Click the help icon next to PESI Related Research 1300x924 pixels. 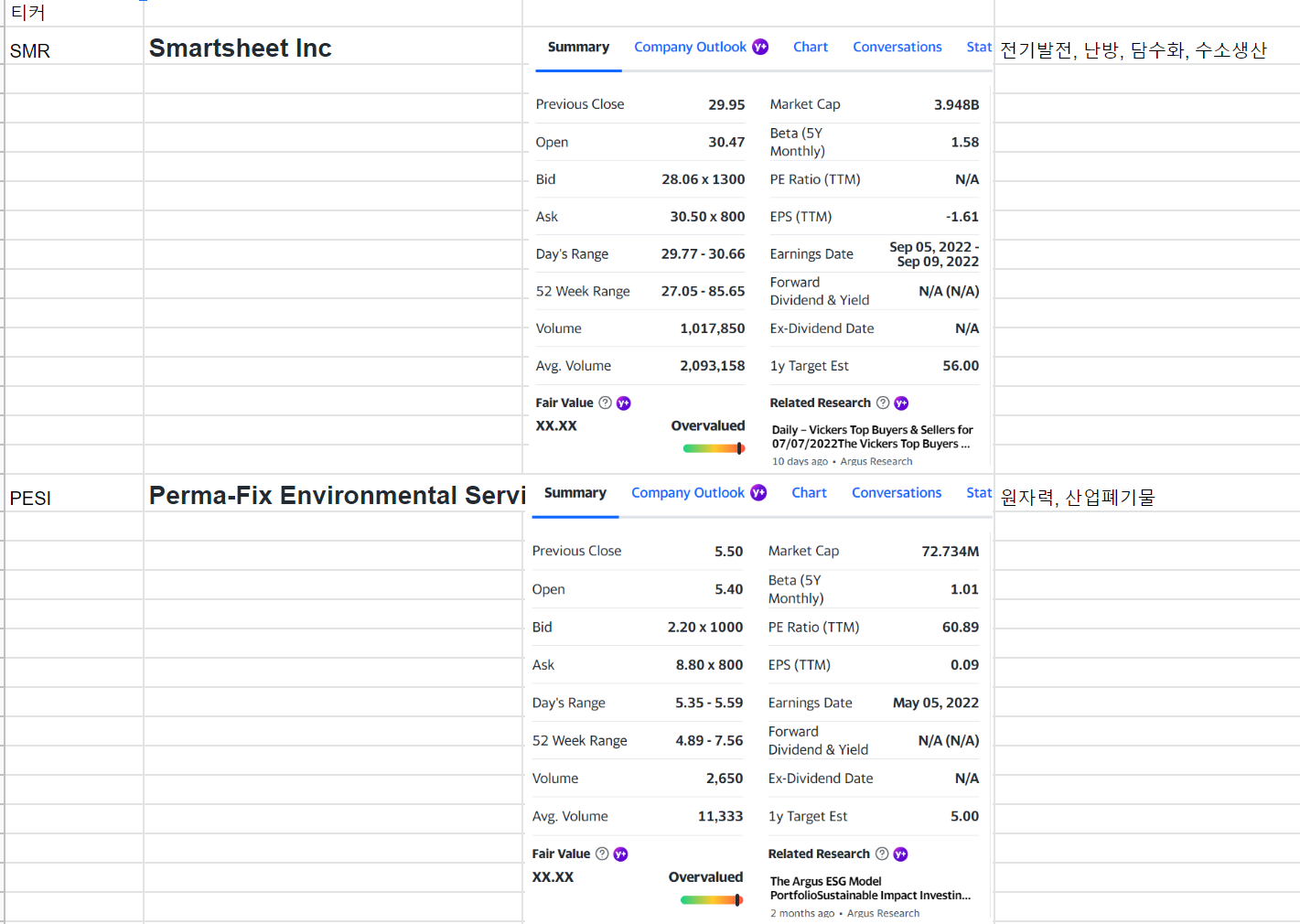pos(882,854)
